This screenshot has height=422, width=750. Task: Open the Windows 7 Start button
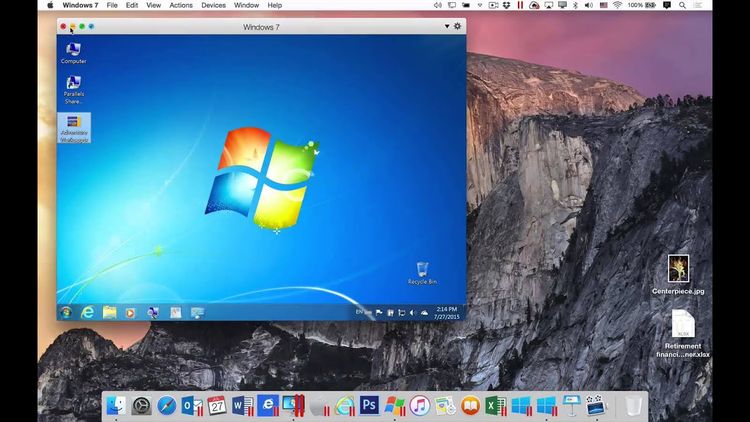(x=66, y=312)
